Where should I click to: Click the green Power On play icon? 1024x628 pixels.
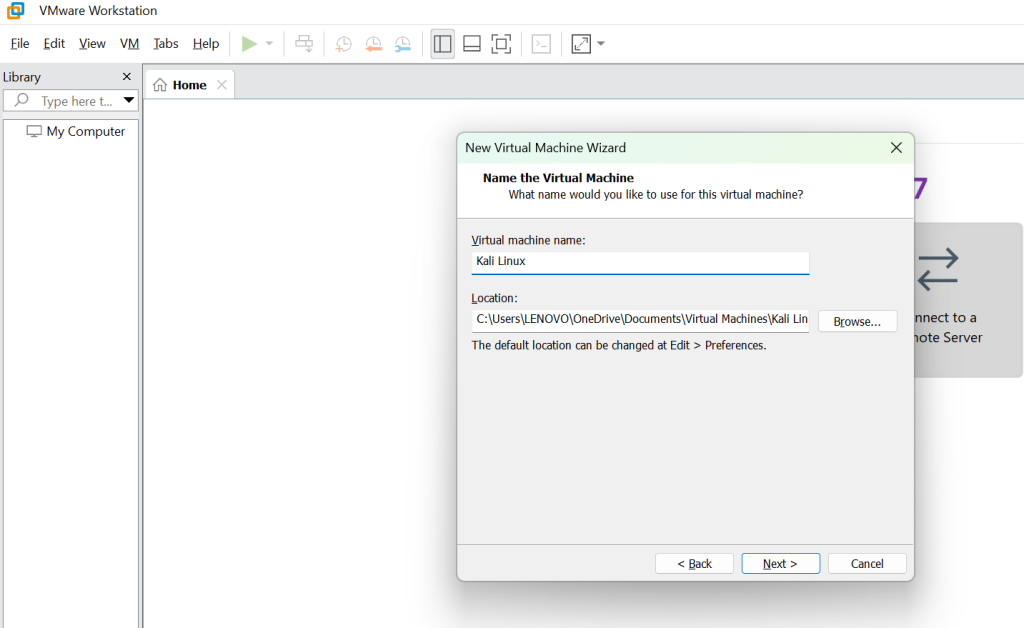(249, 44)
